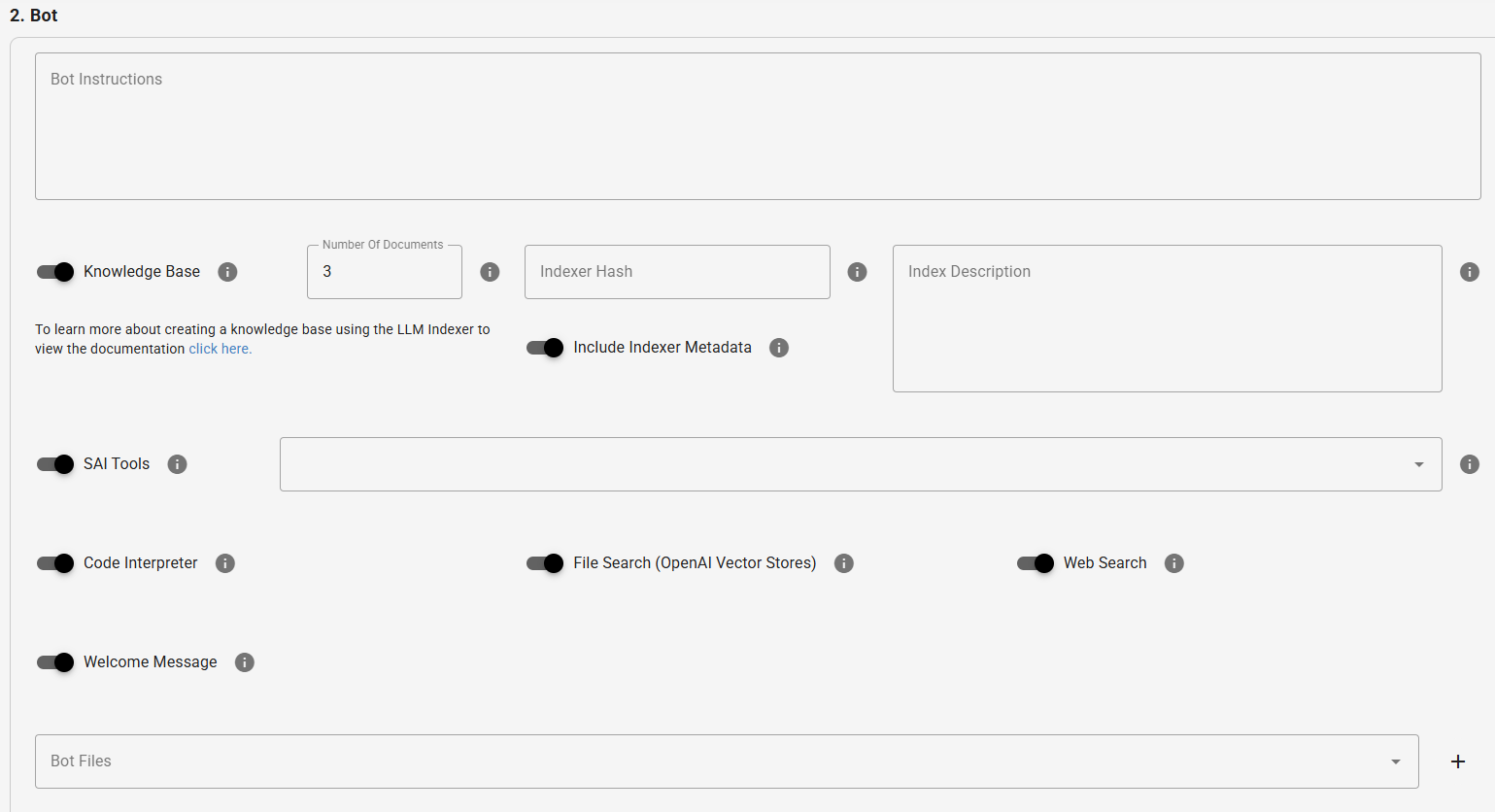
Task: Click the Indexer Hash info icon
Action: pos(857,272)
